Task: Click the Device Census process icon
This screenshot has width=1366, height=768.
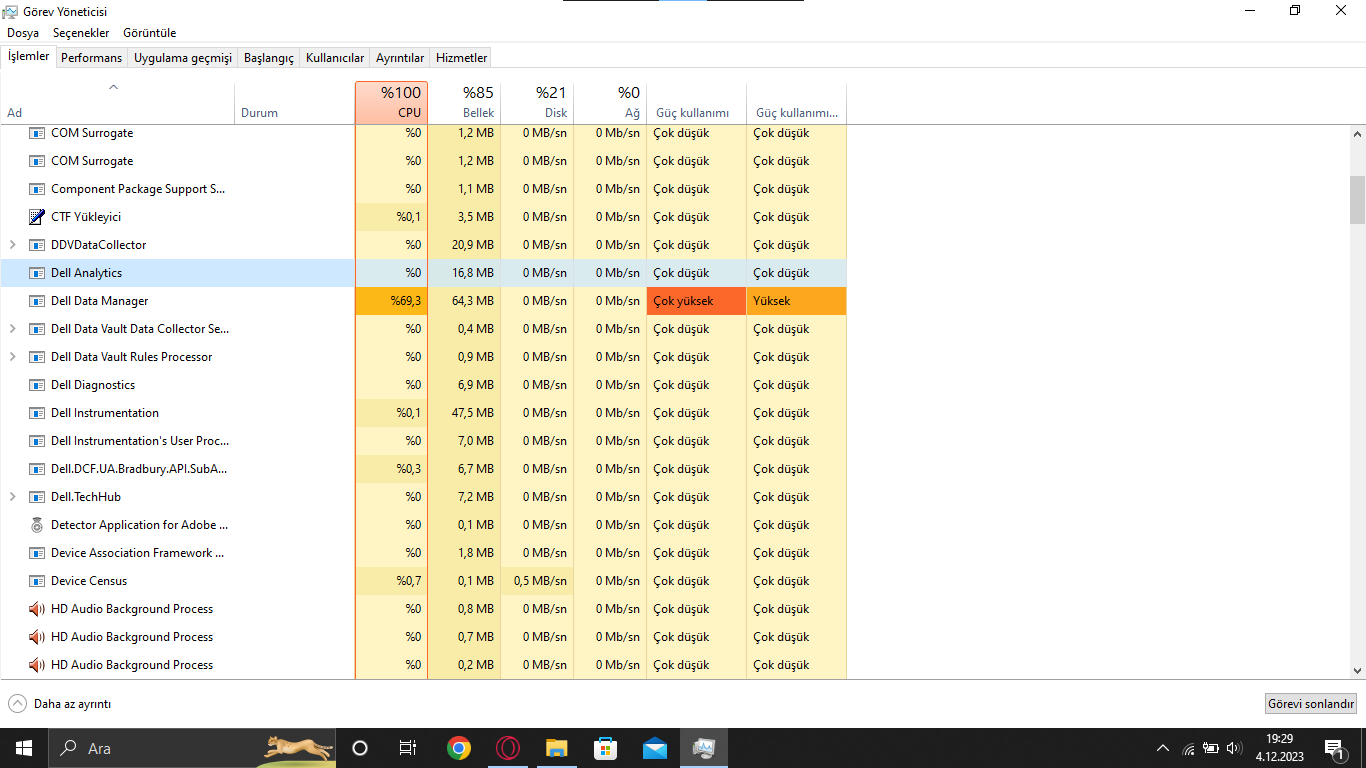Action: click(37, 581)
